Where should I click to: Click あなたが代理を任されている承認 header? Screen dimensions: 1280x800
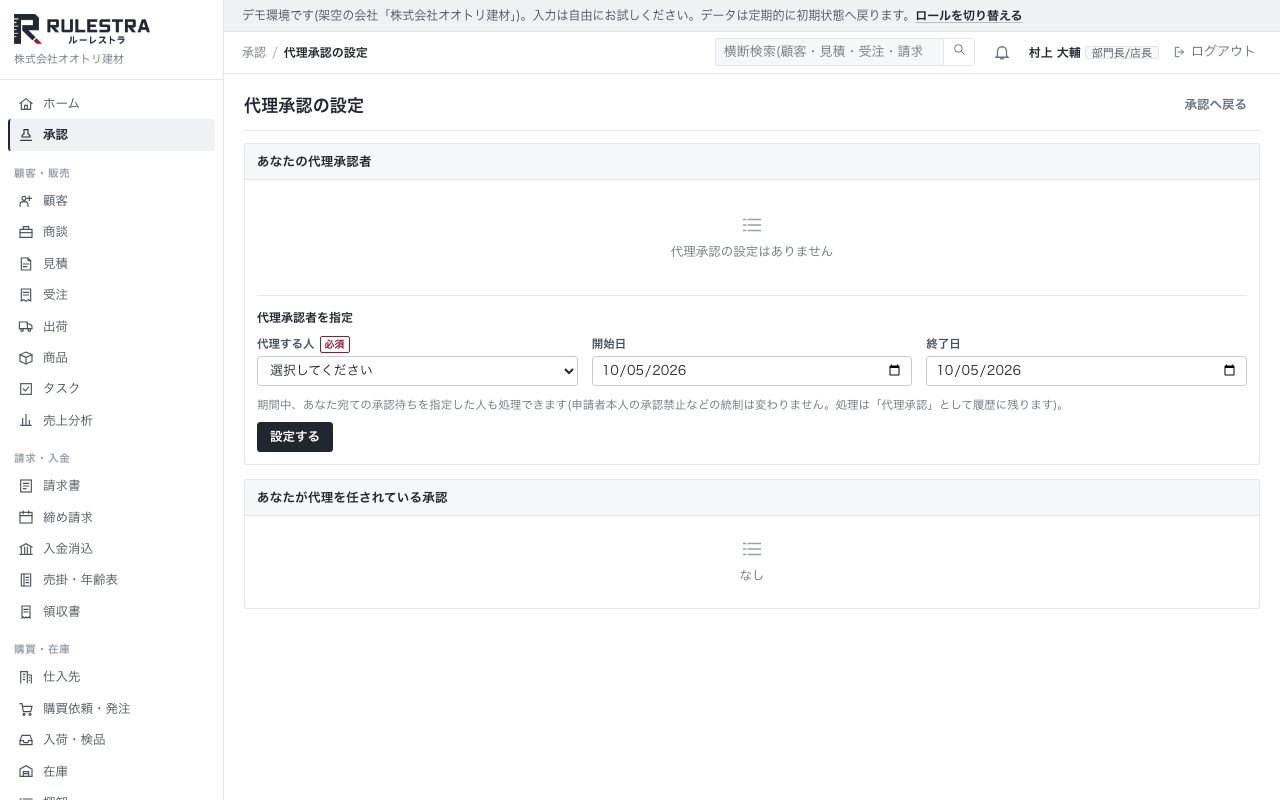click(x=752, y=498)
